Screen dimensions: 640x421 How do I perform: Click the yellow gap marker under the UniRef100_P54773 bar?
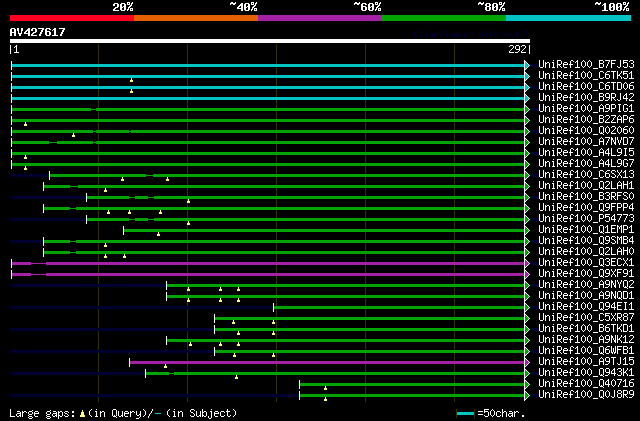(x=188, y=223)
